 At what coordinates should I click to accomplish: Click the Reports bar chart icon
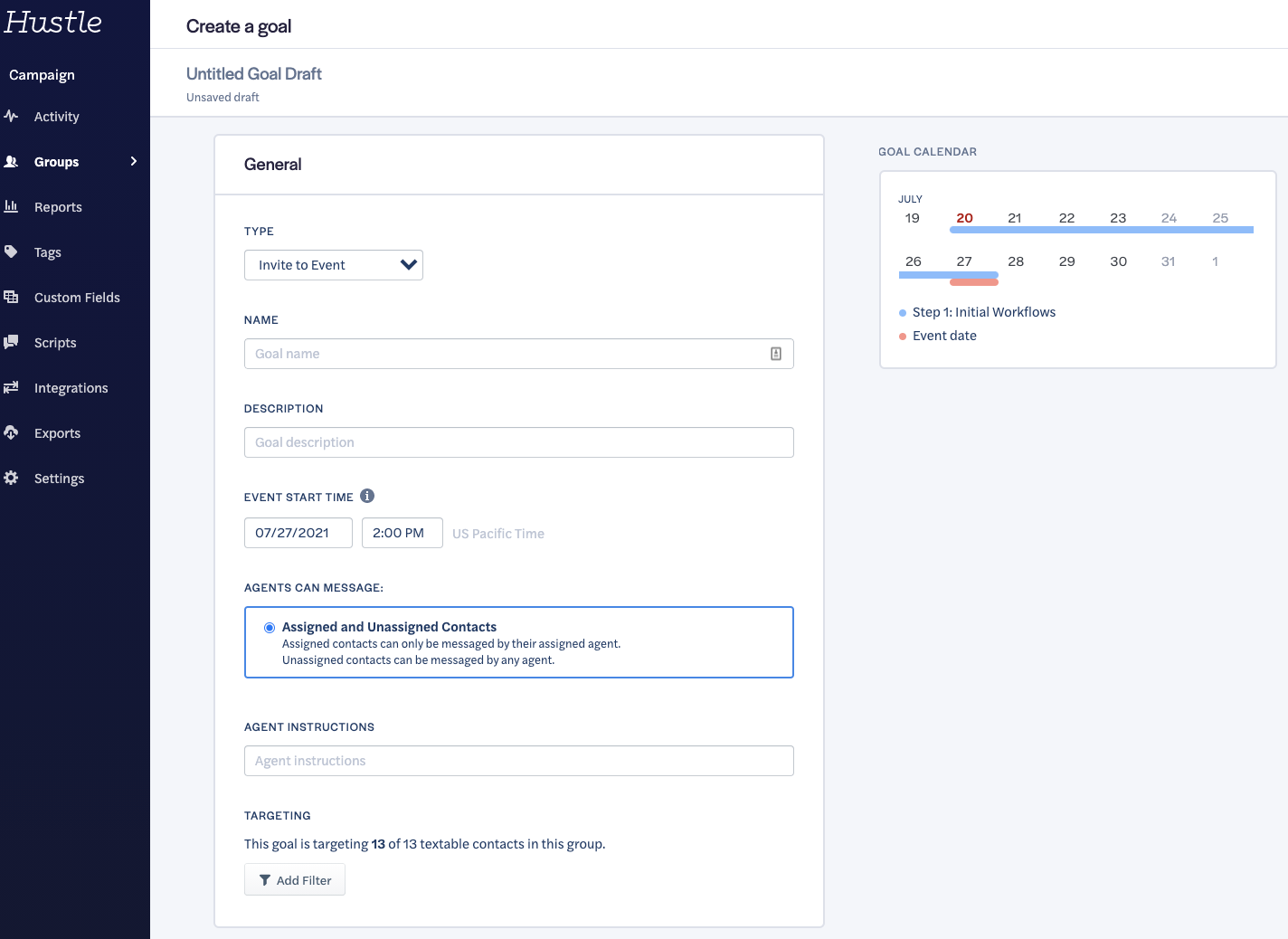pyautogui.click(x=11, y=206)
